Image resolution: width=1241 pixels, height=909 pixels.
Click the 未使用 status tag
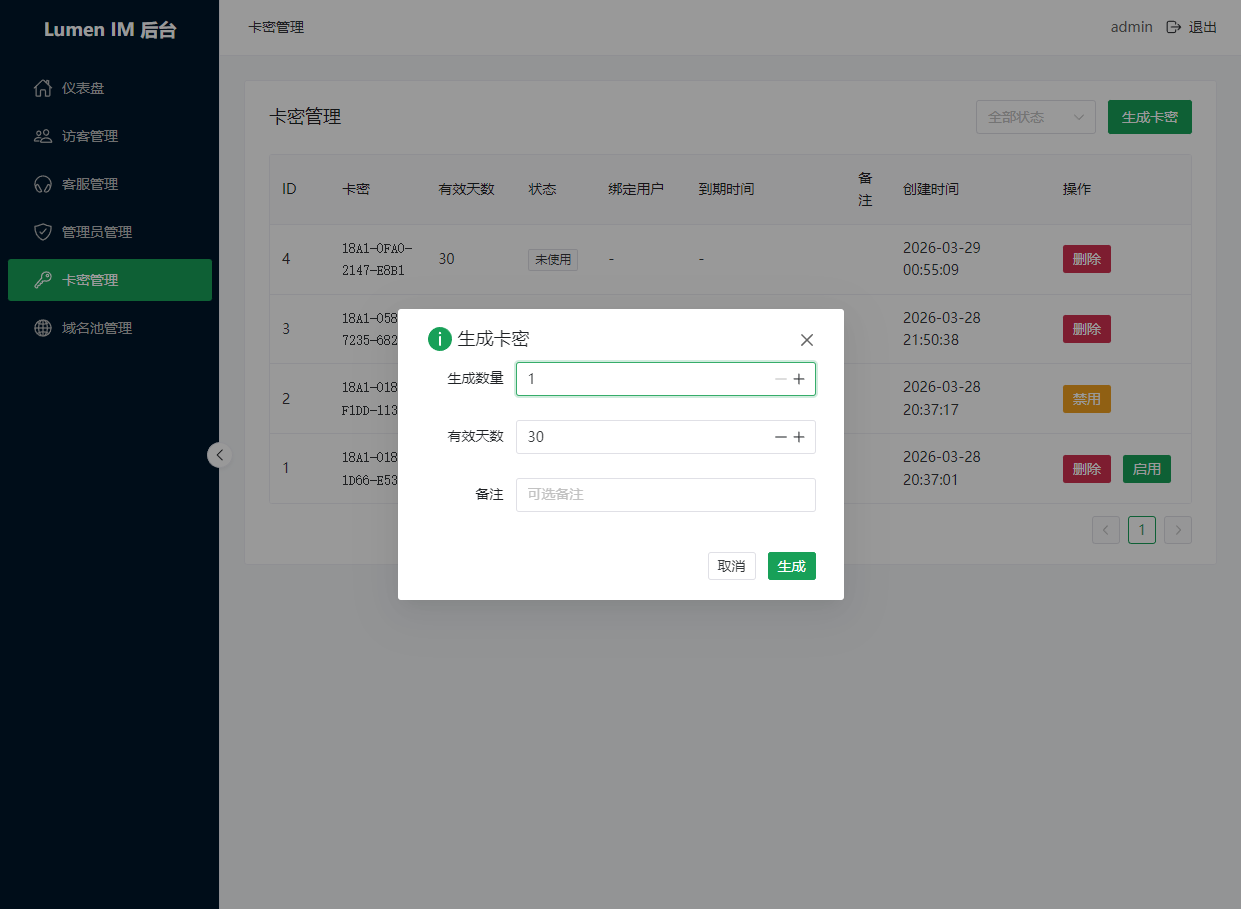pyautogui.click(x=553, y=259)
